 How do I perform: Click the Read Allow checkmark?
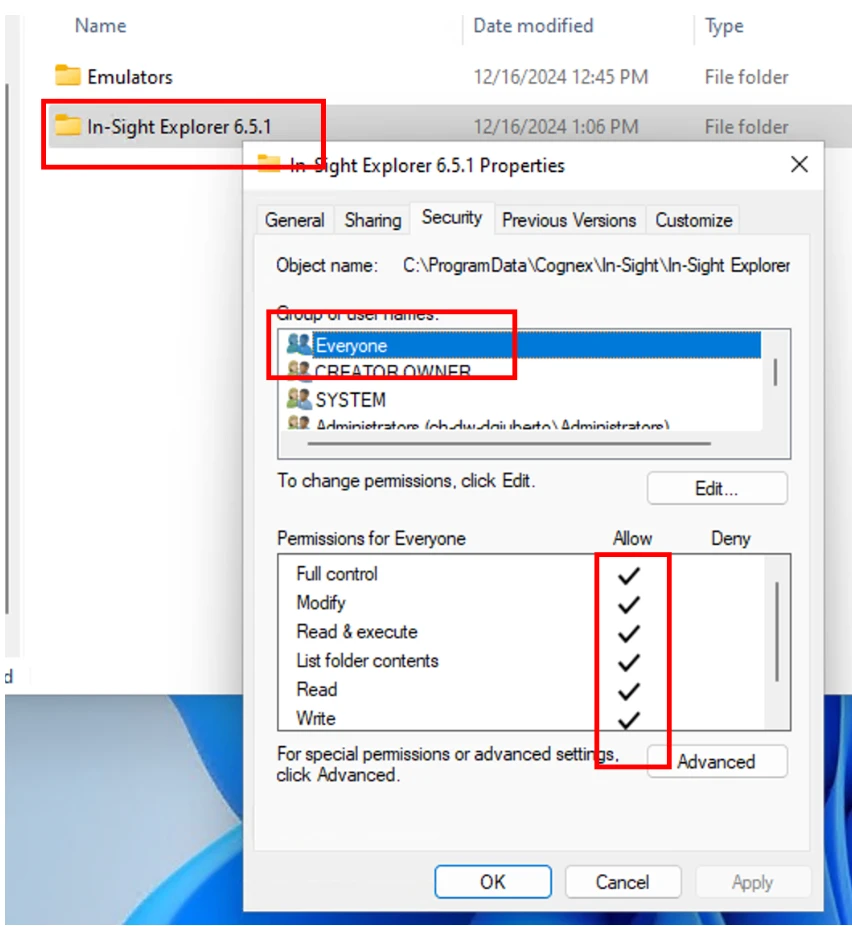[629, 690]
